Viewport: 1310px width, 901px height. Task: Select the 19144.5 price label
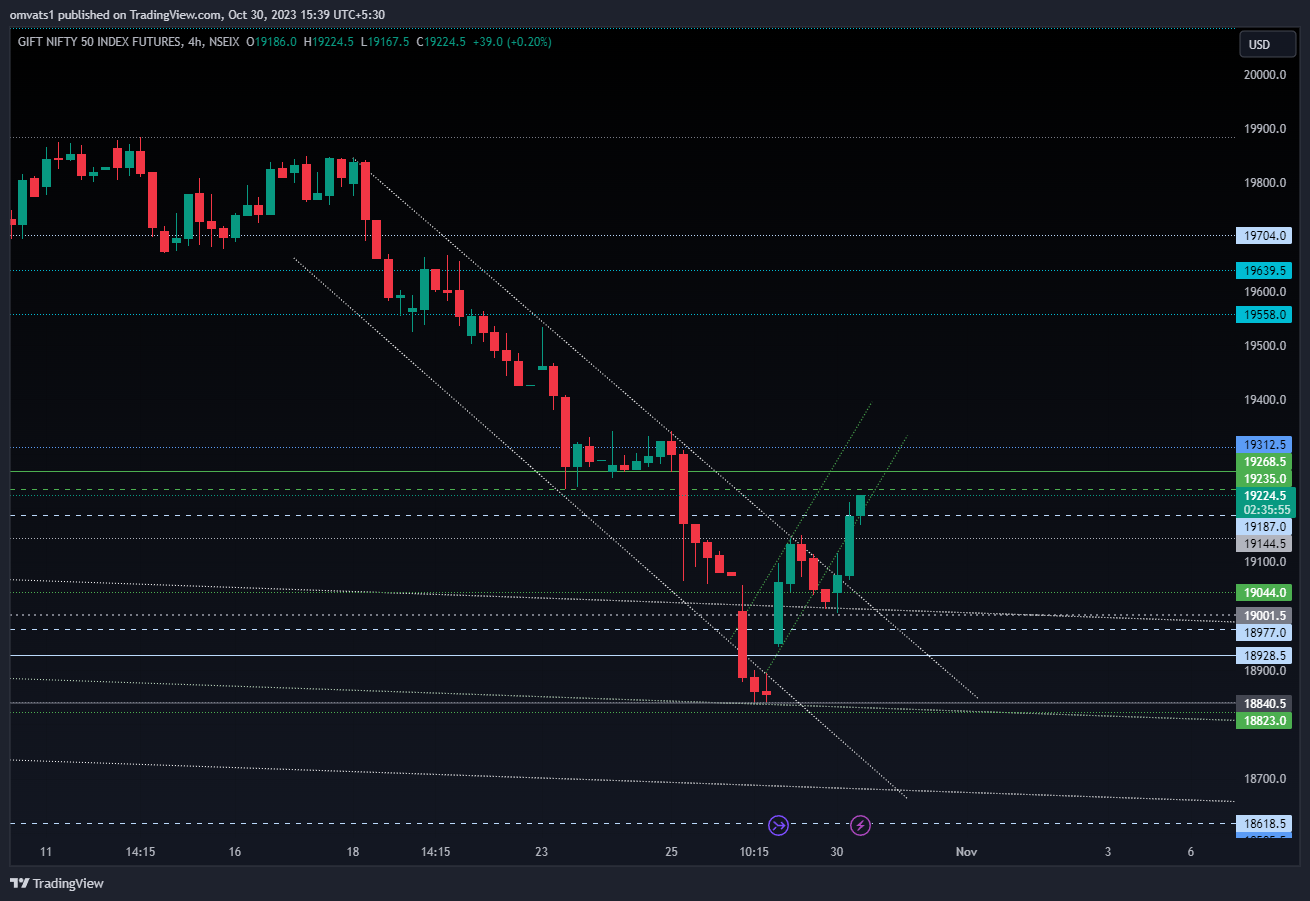[x=1264, y=544]
